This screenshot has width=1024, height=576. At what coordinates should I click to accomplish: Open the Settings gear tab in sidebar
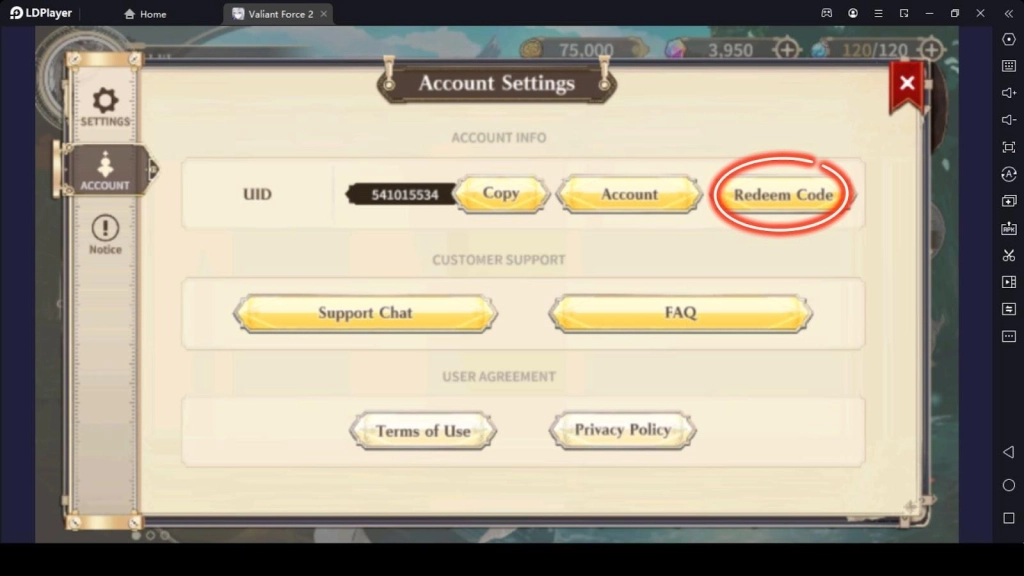coord(105,106)
